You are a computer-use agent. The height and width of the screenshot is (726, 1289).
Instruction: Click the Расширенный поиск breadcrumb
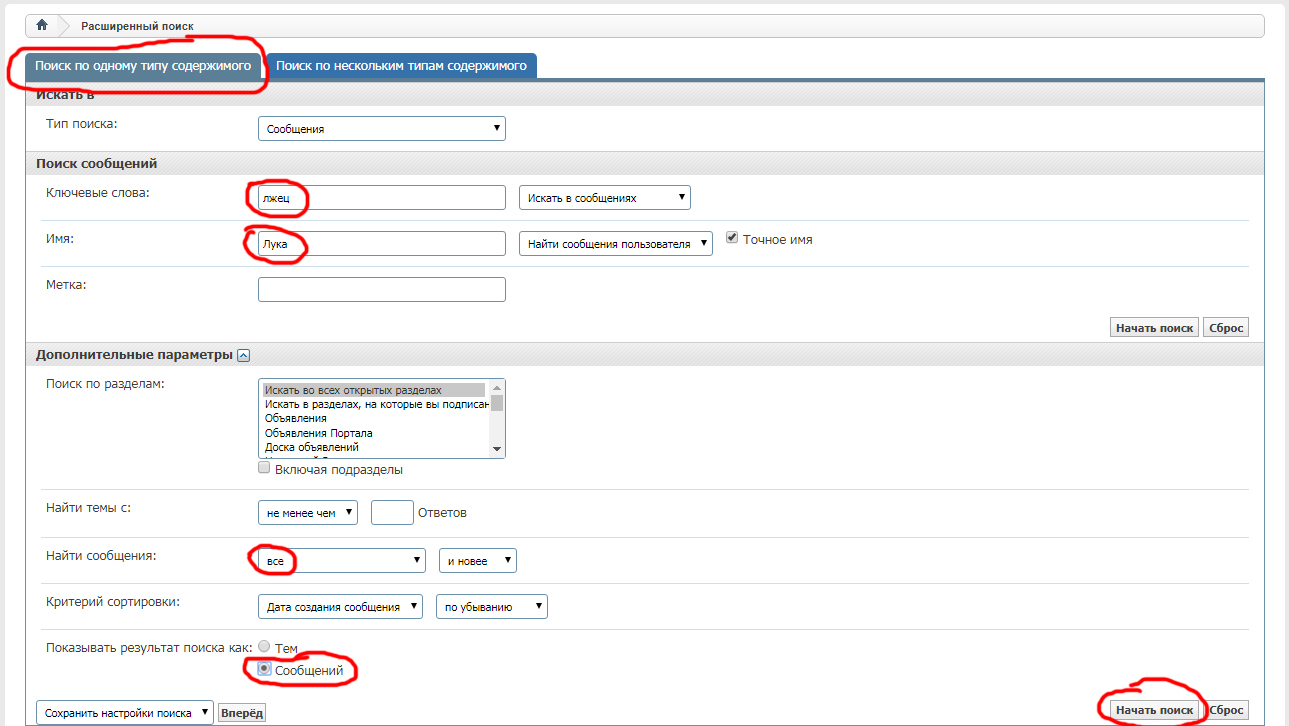[138, 25]
